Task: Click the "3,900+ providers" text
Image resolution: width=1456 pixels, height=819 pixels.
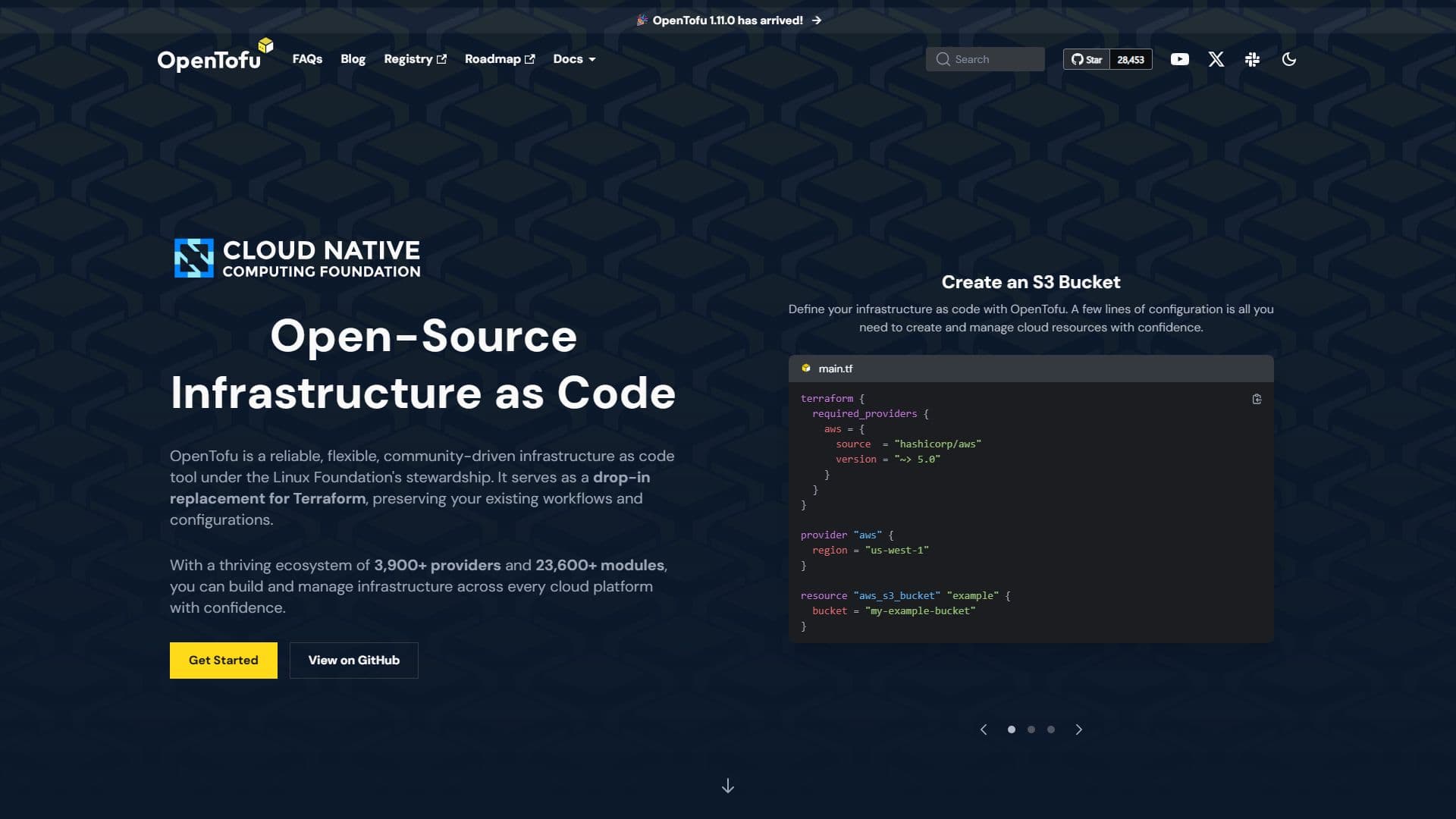Action: coord(437,565)
